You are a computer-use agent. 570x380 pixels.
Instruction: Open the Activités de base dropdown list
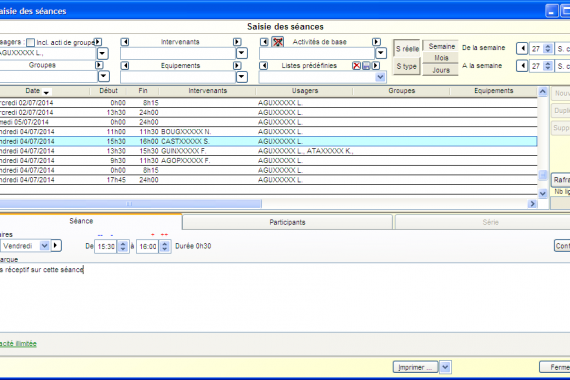[x=381, y=53]
